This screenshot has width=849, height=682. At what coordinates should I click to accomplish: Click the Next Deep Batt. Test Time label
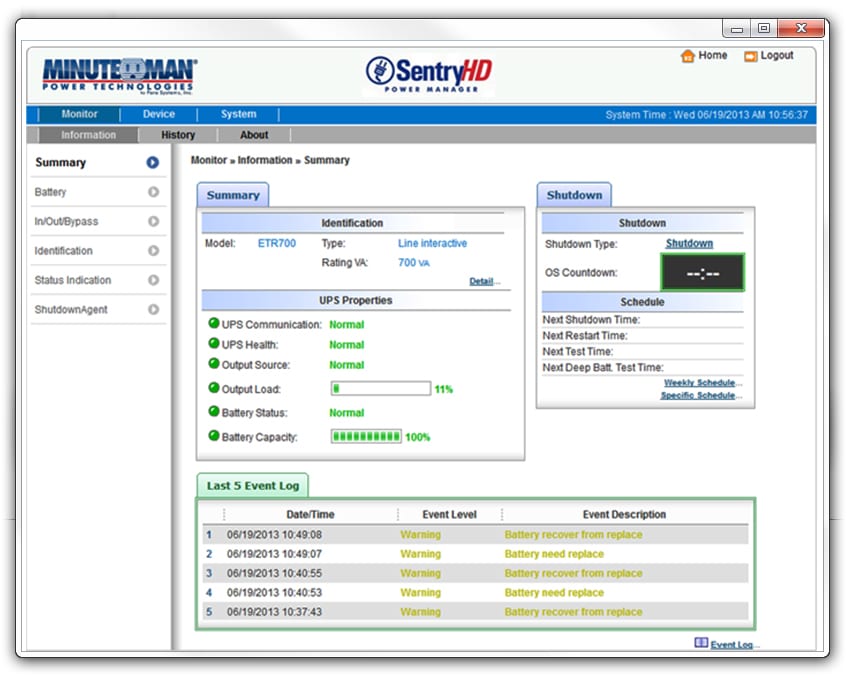coord(603,367)
